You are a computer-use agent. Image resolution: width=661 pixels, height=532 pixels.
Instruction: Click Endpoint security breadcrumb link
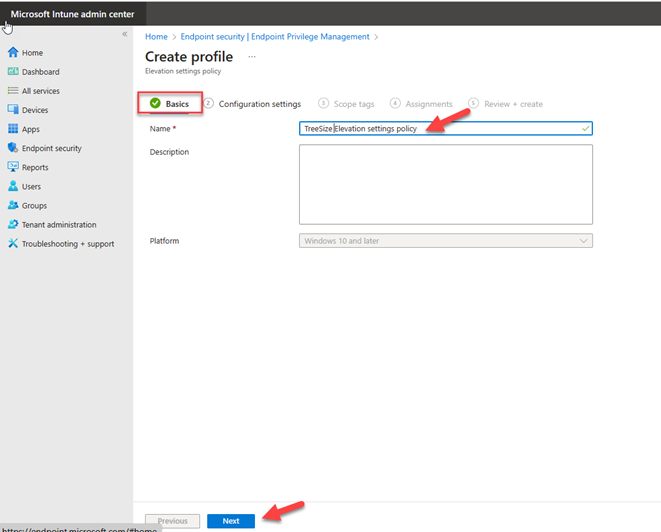coord(275,37)
